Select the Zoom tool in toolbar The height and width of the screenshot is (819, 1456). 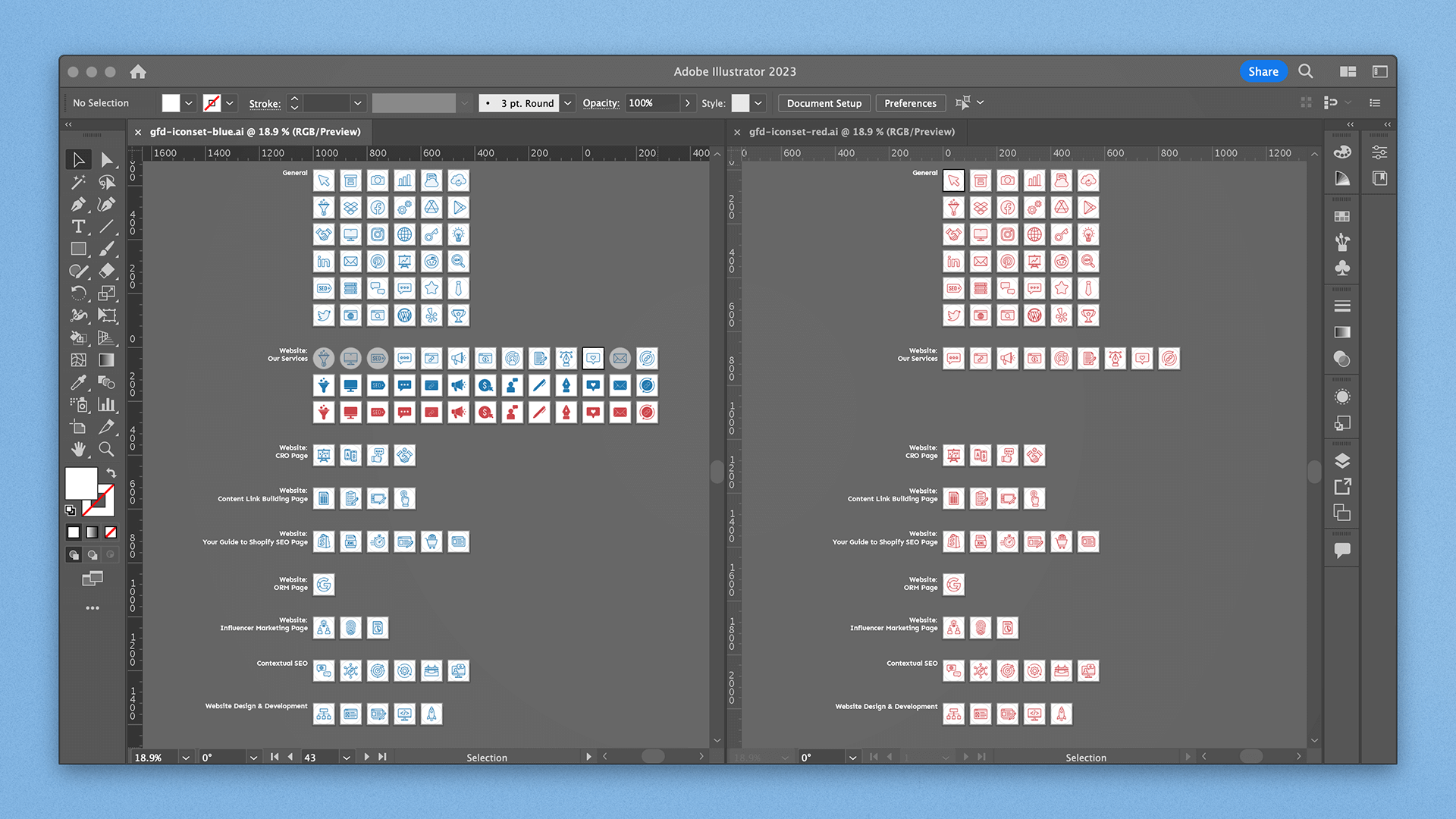pyautogui.click(x=107, y=450)
